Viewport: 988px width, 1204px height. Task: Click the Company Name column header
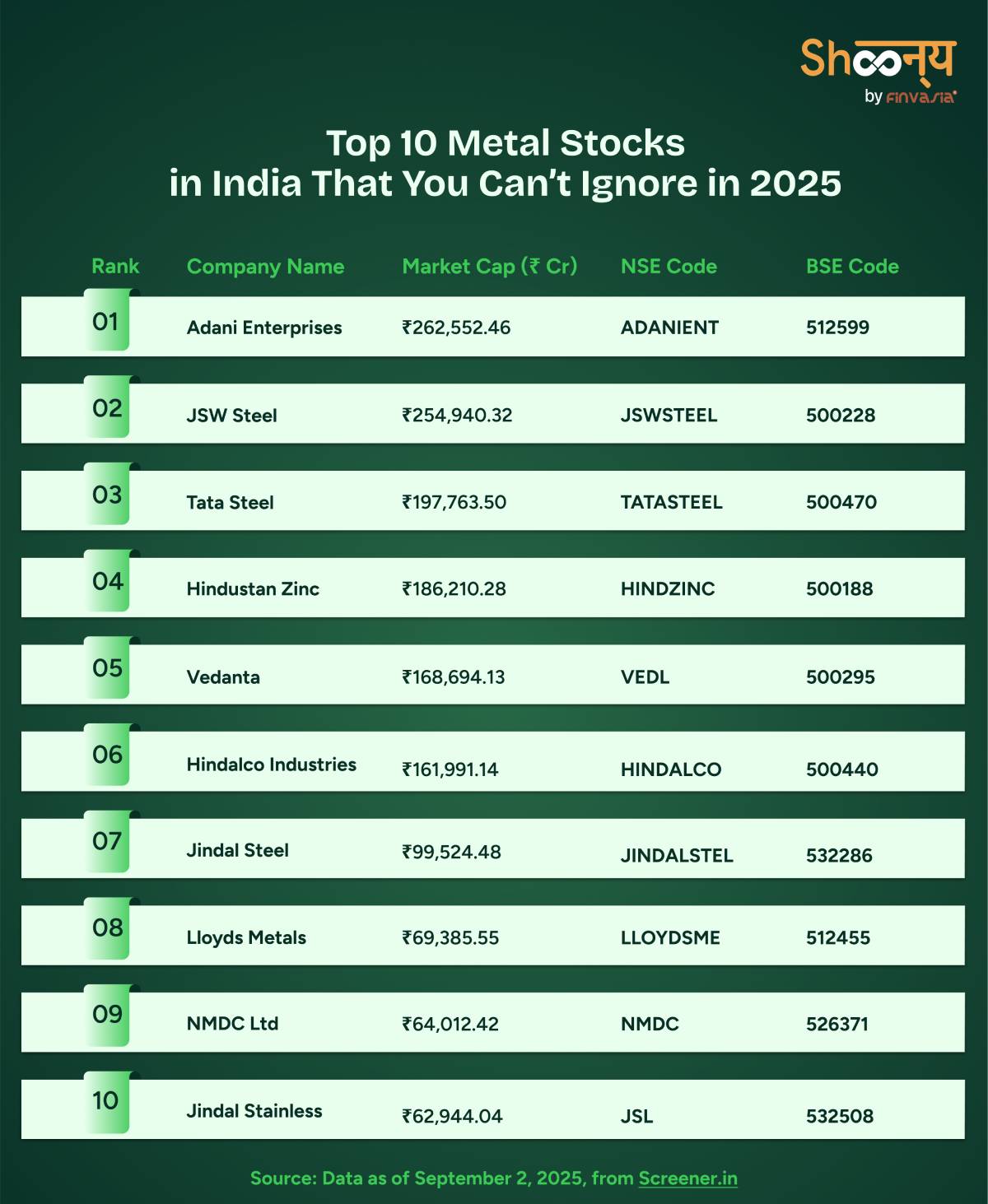pyautogui.click(x=265, y=267)
